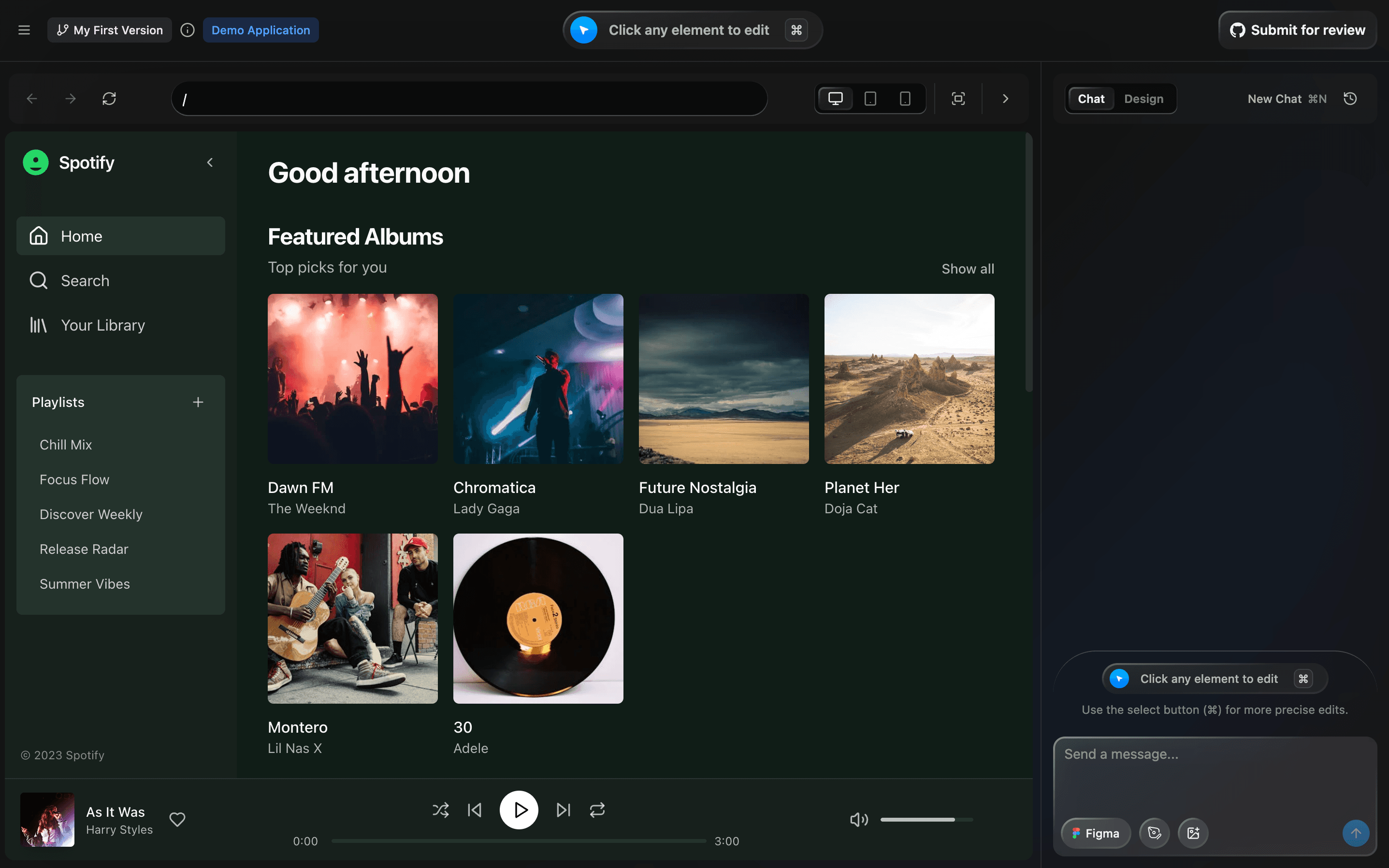Open the Chromatica album cover
Screen dimensions: 1389x868
(538, 379)
